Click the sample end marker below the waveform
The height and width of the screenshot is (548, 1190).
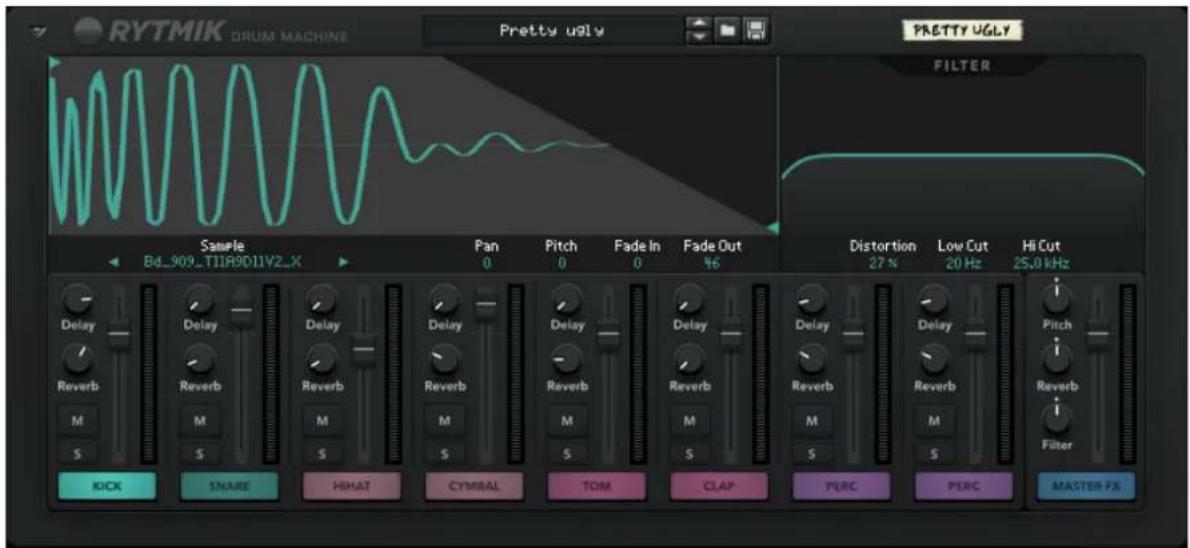pos(772,228)
